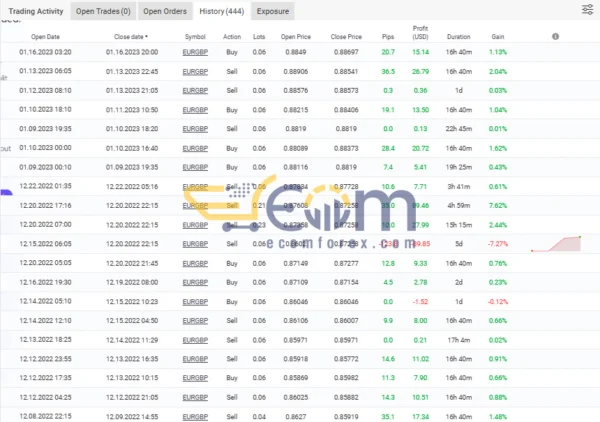The height and width of the screenshot is (422, 600).
Task: Select profit value 26.79
Action: tap(420, 72)
